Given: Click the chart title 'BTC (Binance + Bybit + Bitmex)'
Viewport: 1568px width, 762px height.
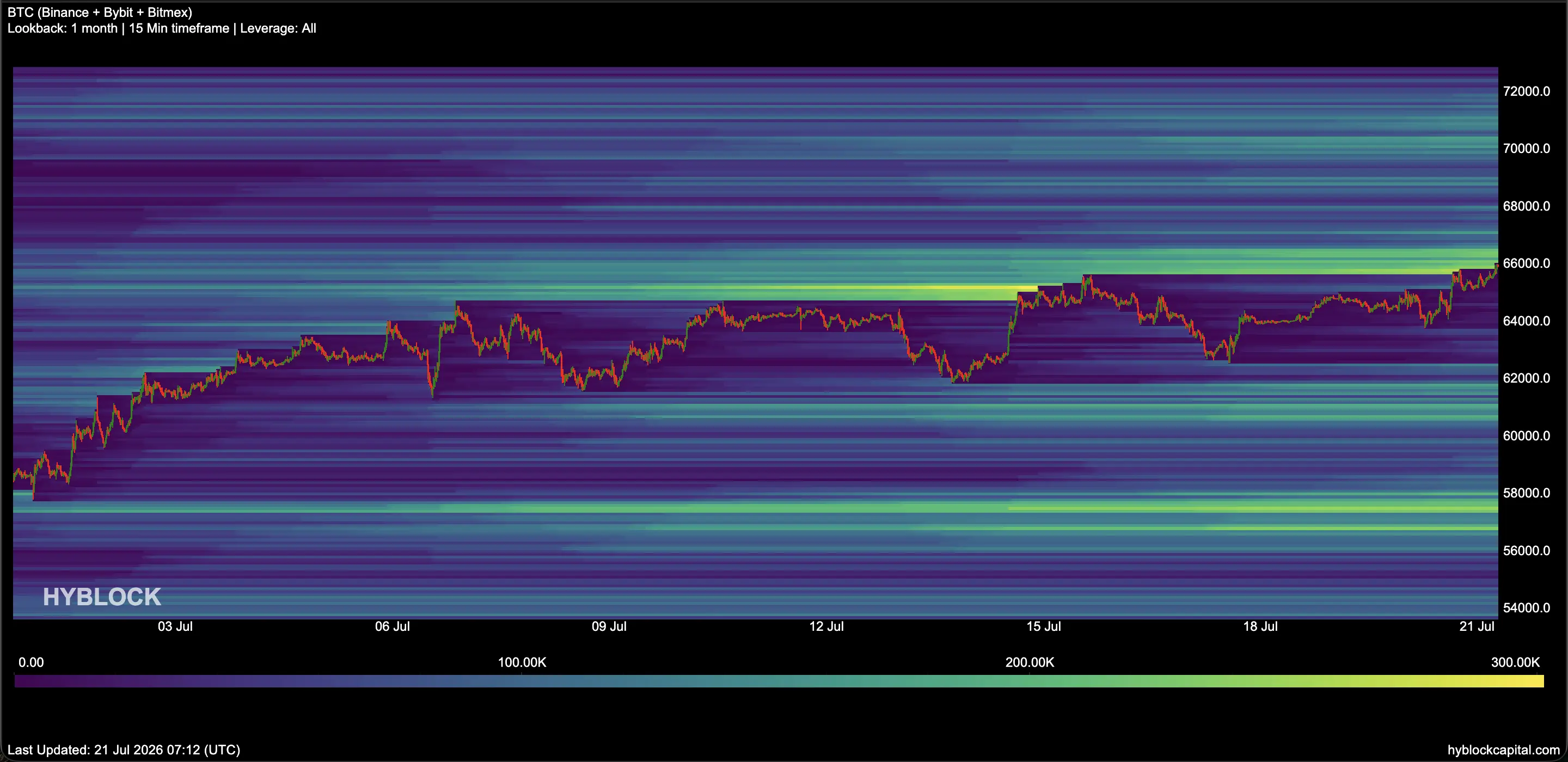Looking at the screenshot, I should tap(100, 12).
